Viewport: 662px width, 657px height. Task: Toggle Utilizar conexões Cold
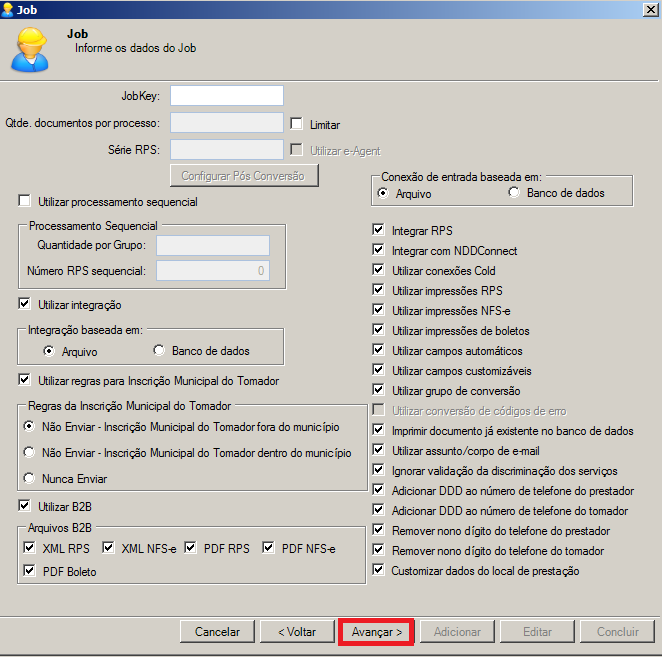[x=378, y=269]
